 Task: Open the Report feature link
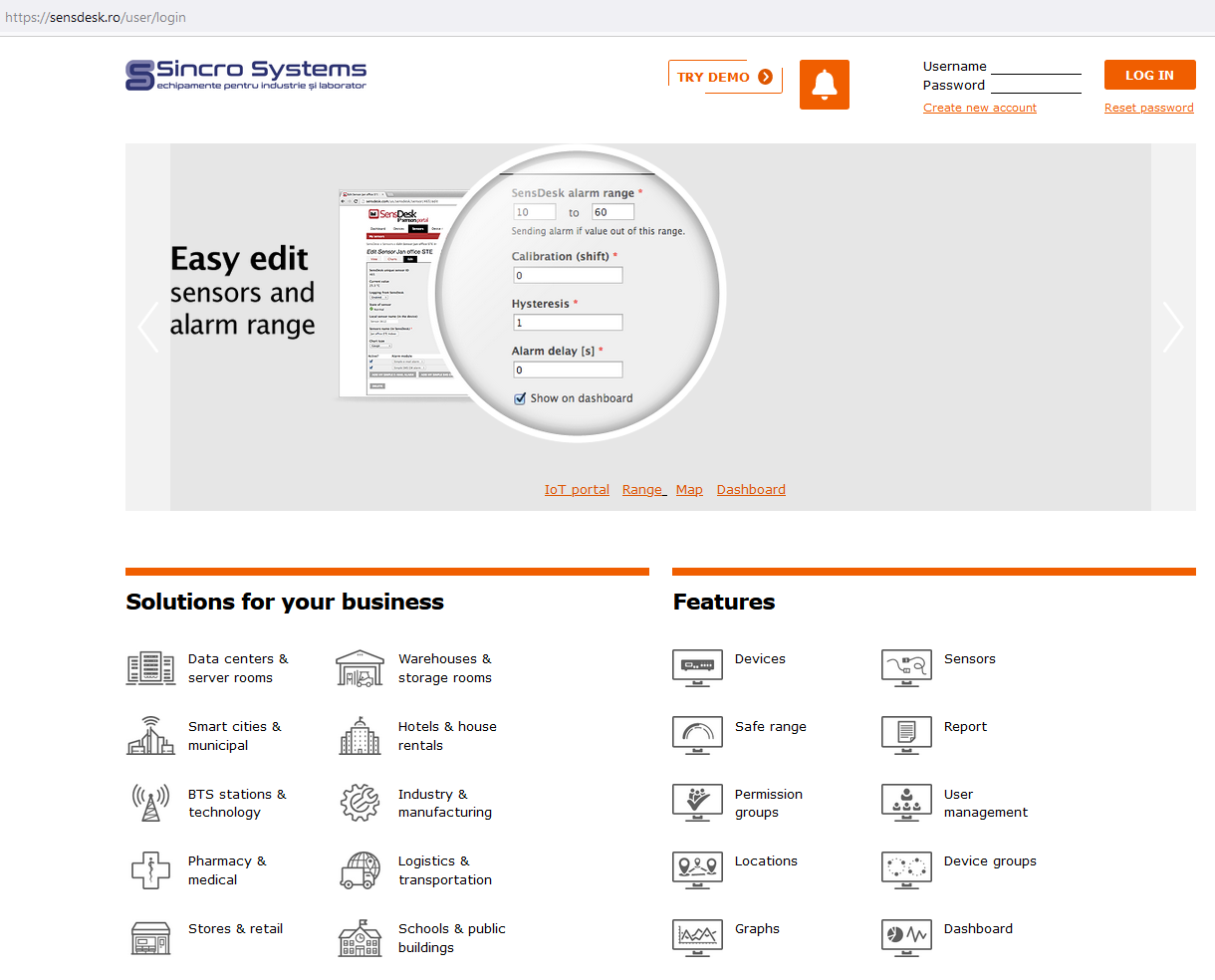[x=965, y=726]
